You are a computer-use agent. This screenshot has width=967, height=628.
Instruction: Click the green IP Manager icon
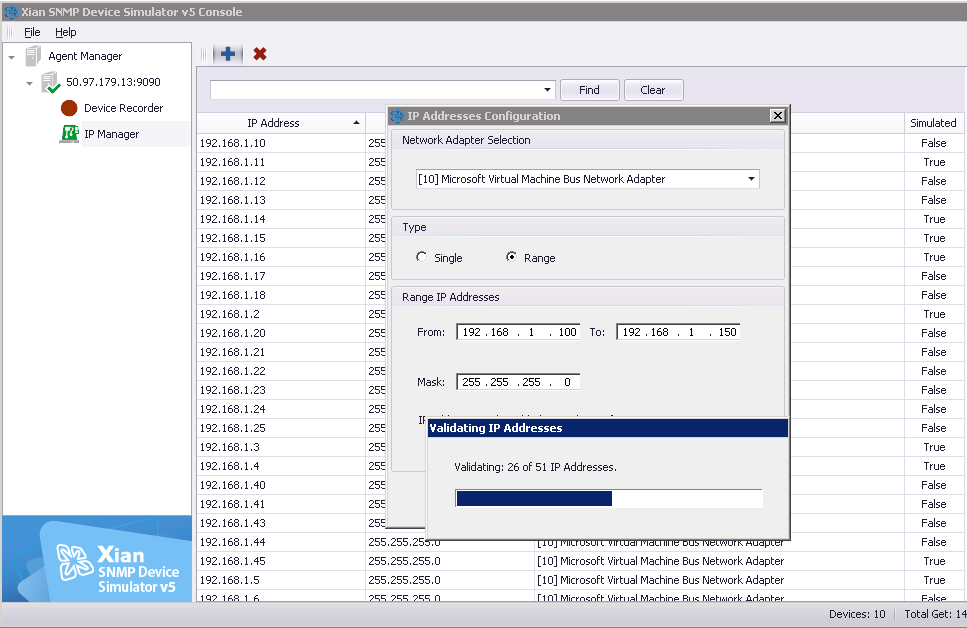[x=69, y=134]
